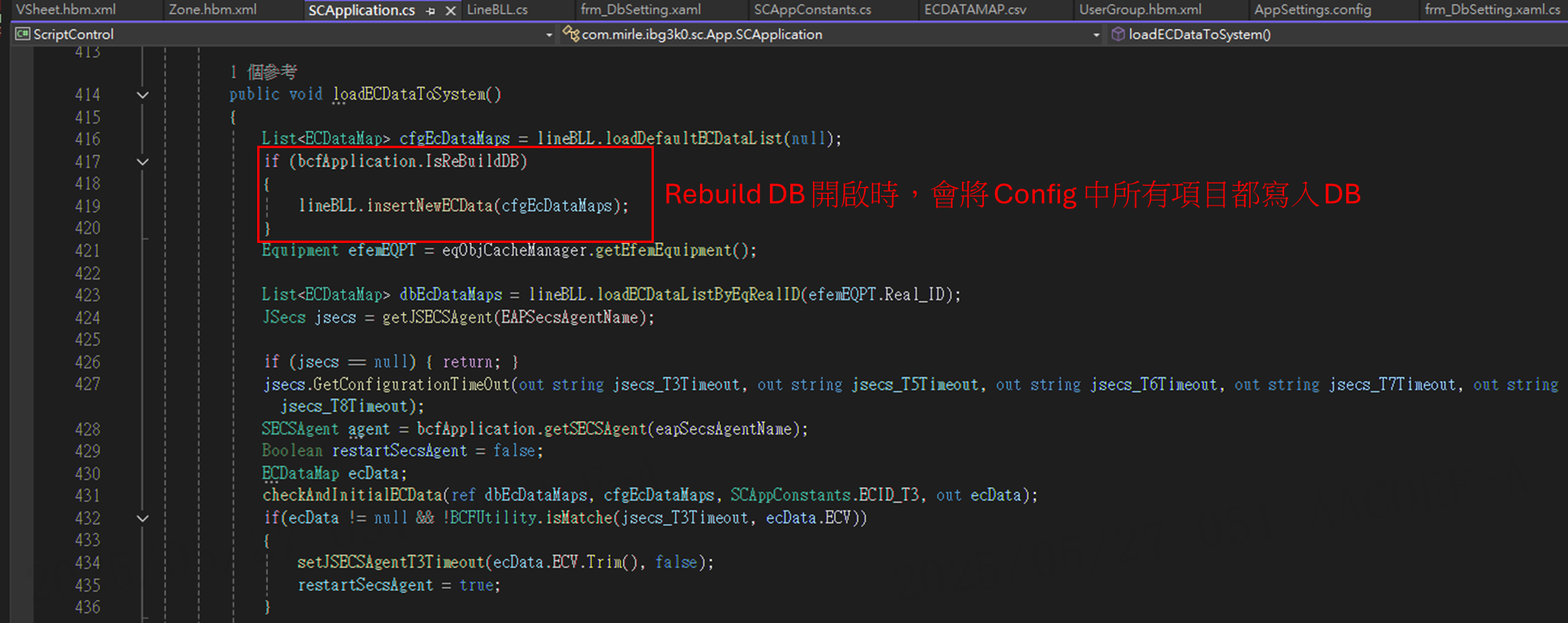Switch to the LineBLL.cs tab
Image resolution: width=1568 pixels, height=623 pixels.
(497, 10)
